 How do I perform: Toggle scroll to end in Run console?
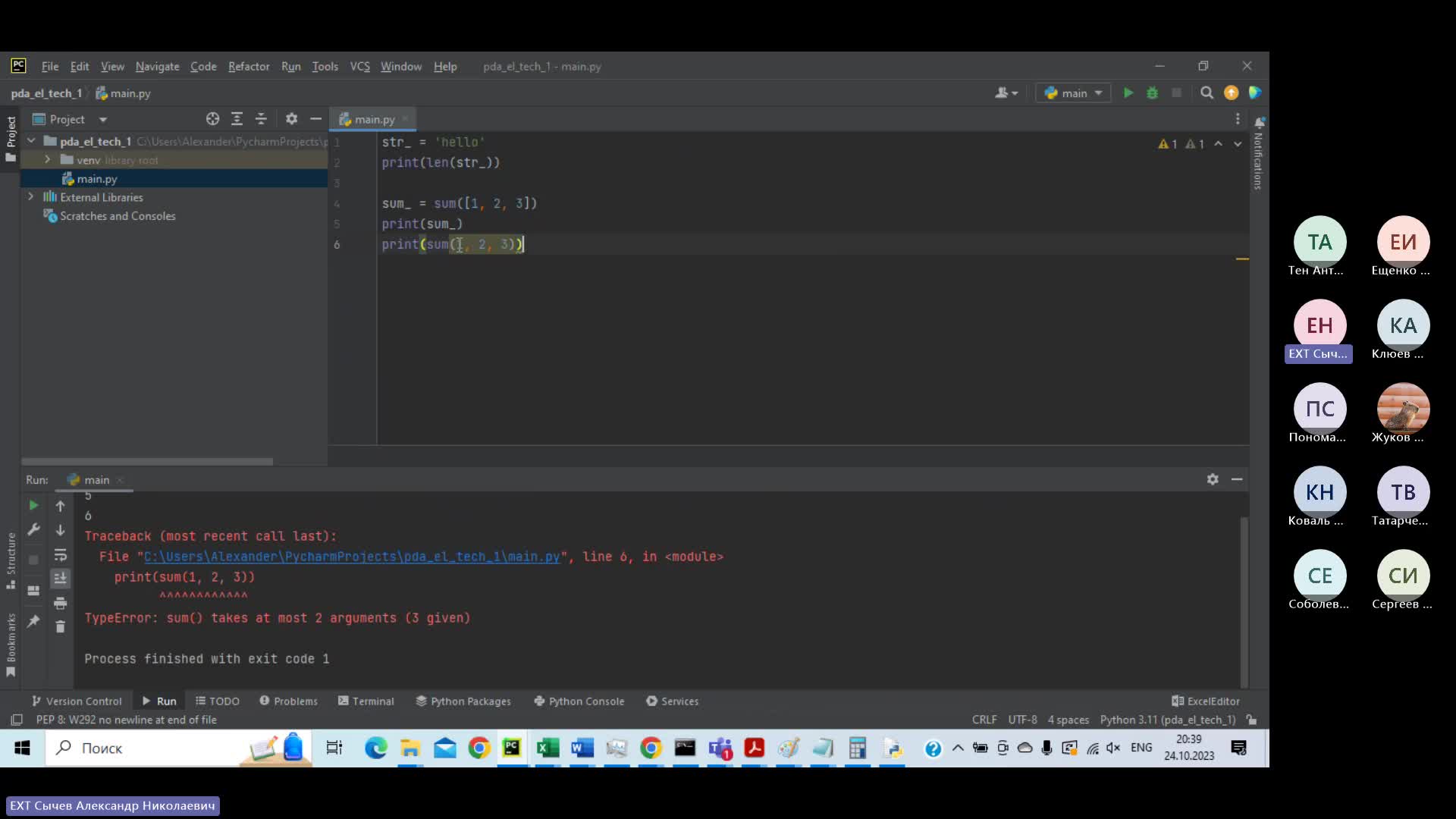pos(61,579)
